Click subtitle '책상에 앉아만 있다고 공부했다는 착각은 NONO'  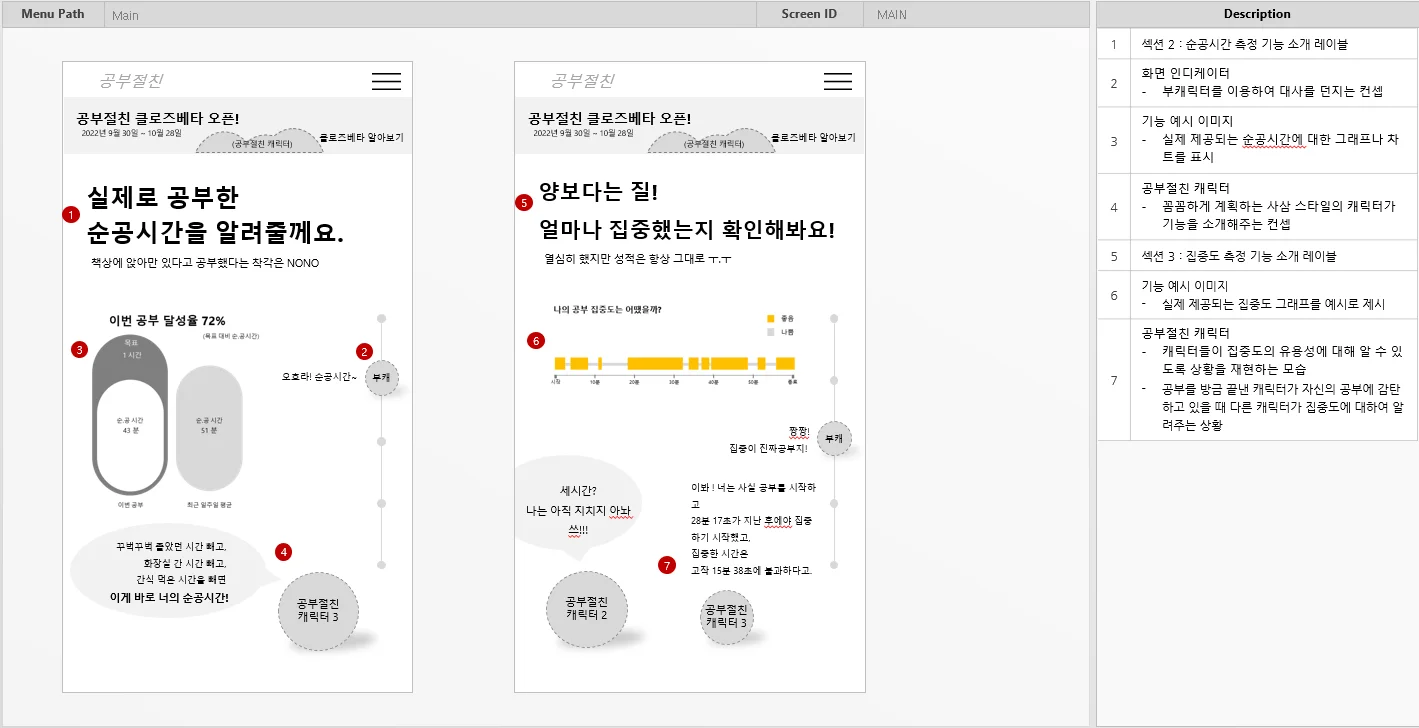[x=205, y=263]
